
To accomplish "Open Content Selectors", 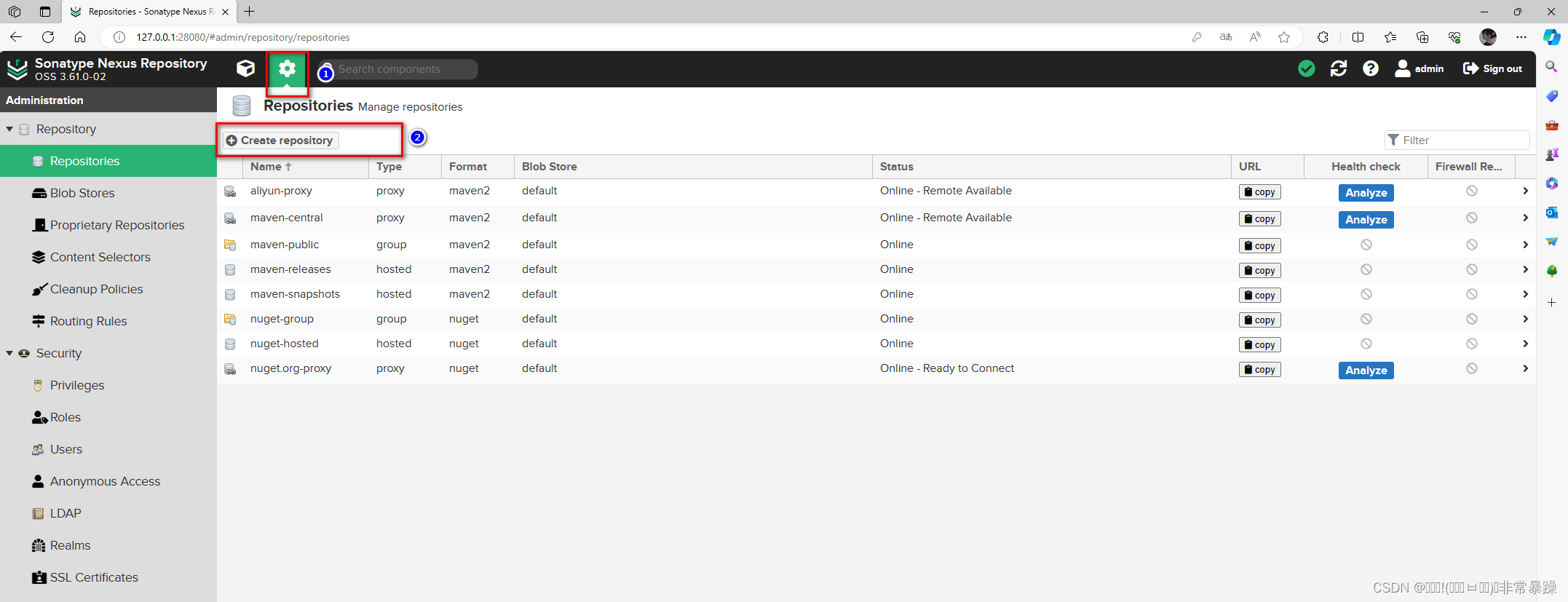I will point(108,257).
